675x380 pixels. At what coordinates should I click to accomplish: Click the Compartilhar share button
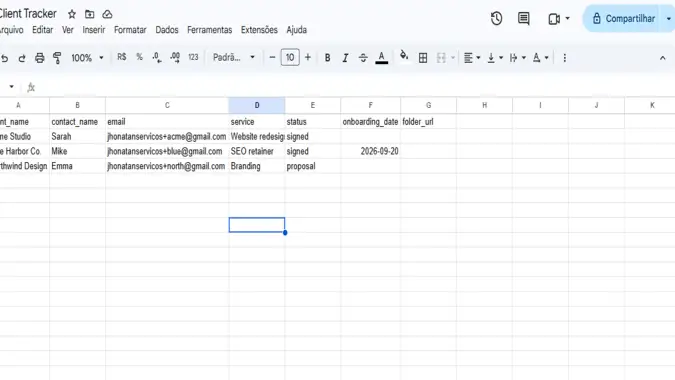pos(624,19)
